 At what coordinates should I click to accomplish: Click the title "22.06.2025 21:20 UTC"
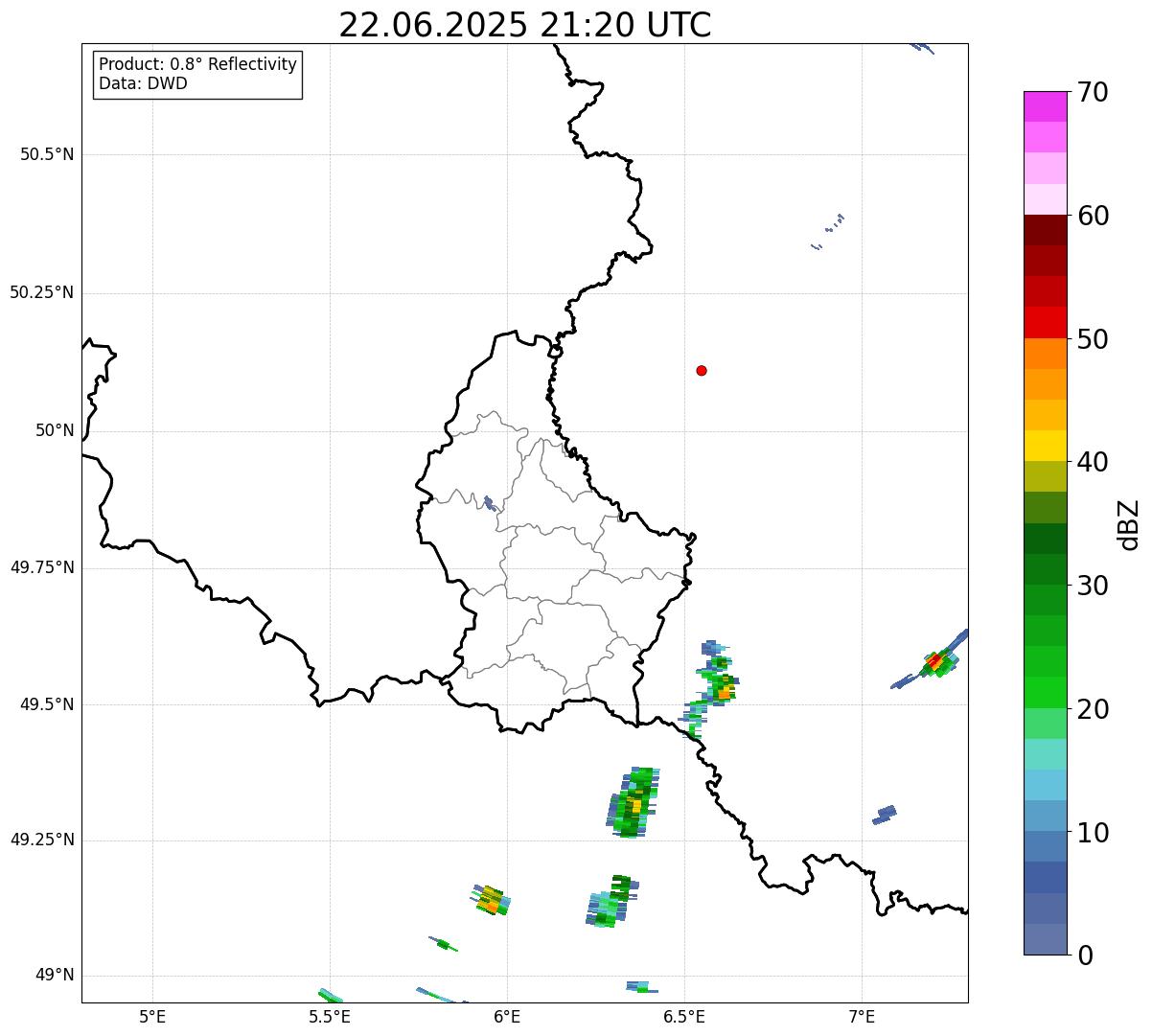coord(525,25)
